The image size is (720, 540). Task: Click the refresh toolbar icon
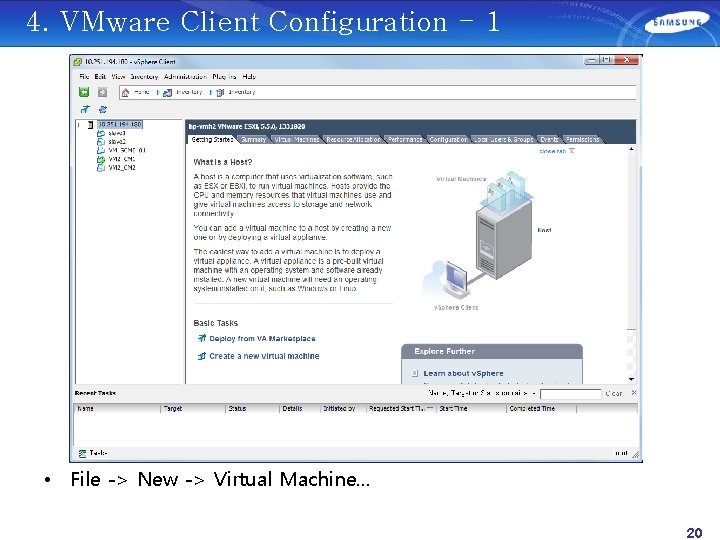103,109
